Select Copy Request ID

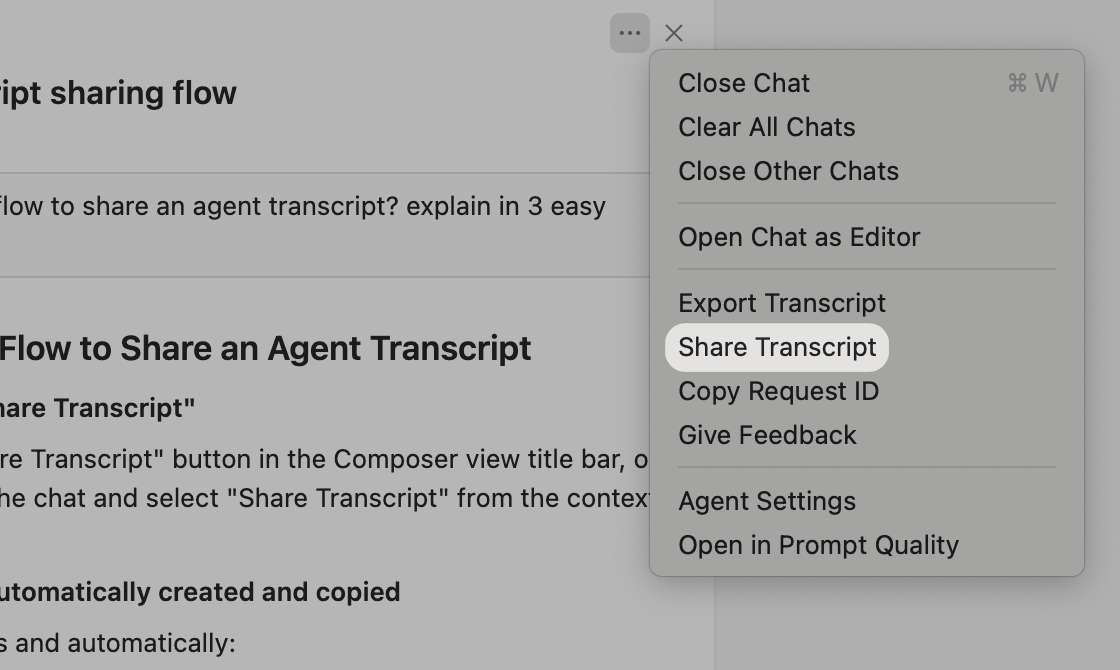(x=778, y=391)
